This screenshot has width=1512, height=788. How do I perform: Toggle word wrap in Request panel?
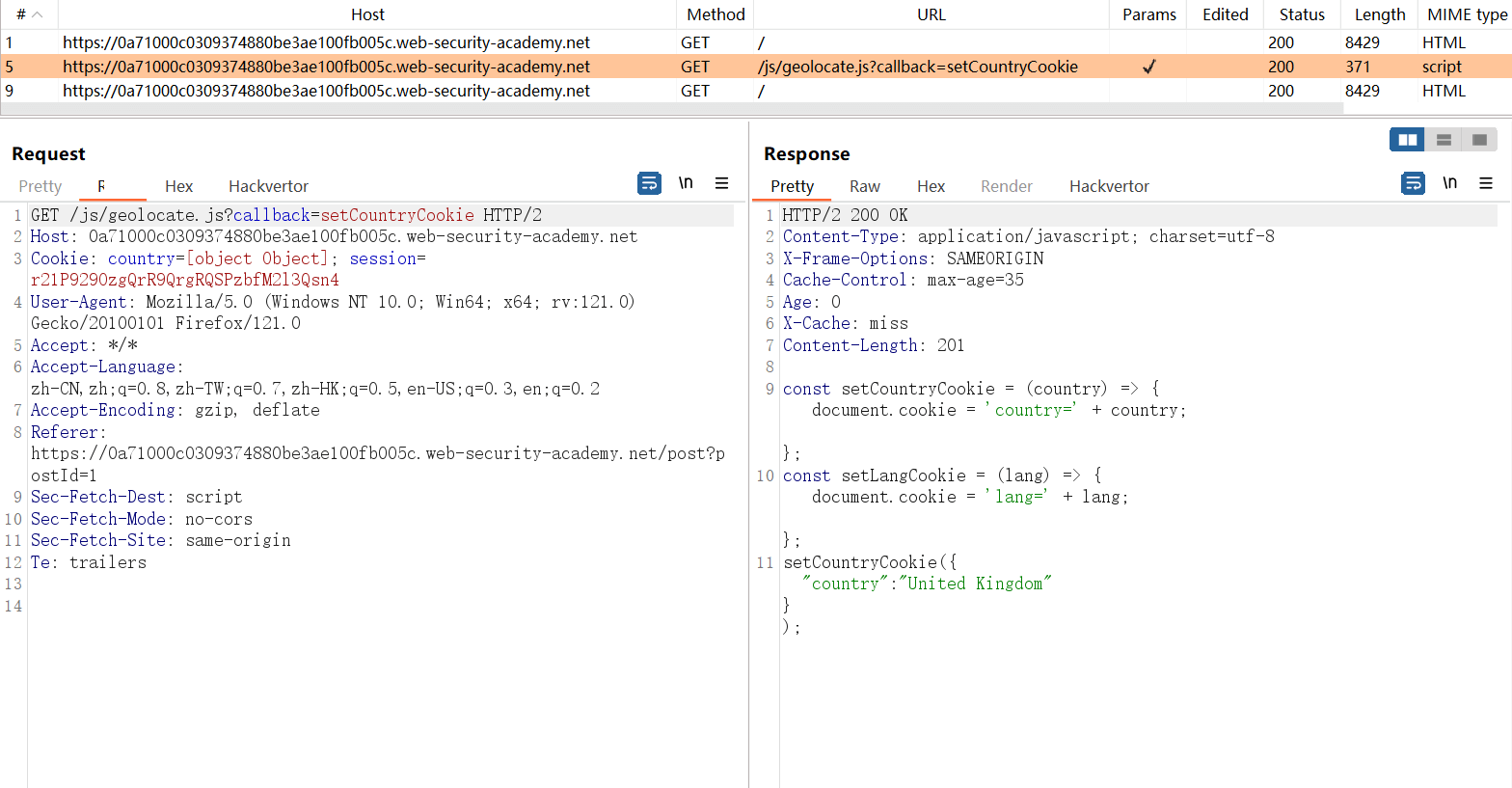coord(649,183)
